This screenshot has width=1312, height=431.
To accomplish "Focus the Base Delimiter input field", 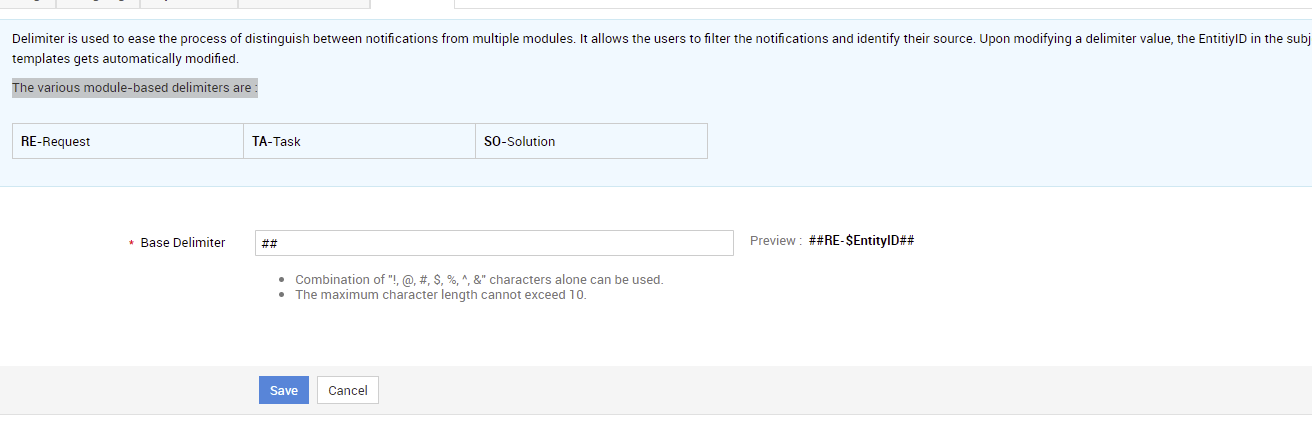I will point(494,243).
